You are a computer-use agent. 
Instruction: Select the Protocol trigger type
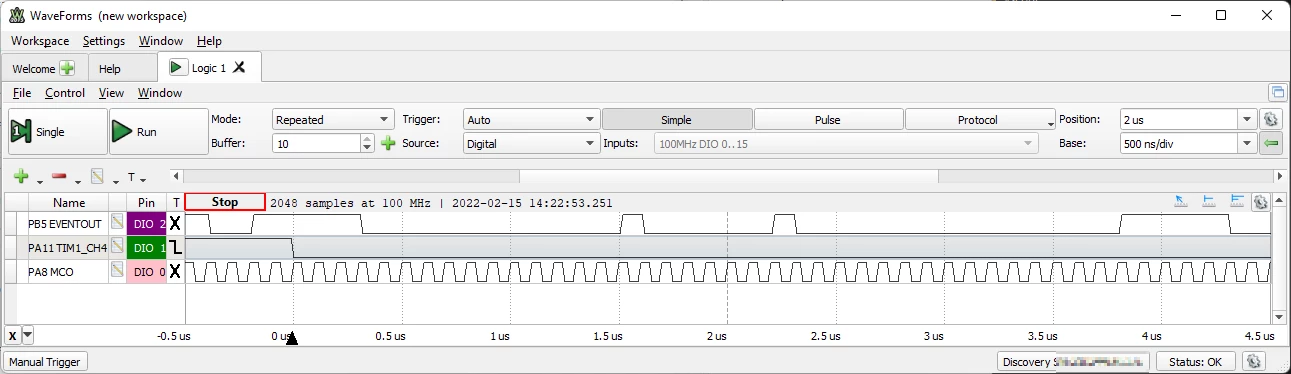pyautogui.click(x=980, y=120)
